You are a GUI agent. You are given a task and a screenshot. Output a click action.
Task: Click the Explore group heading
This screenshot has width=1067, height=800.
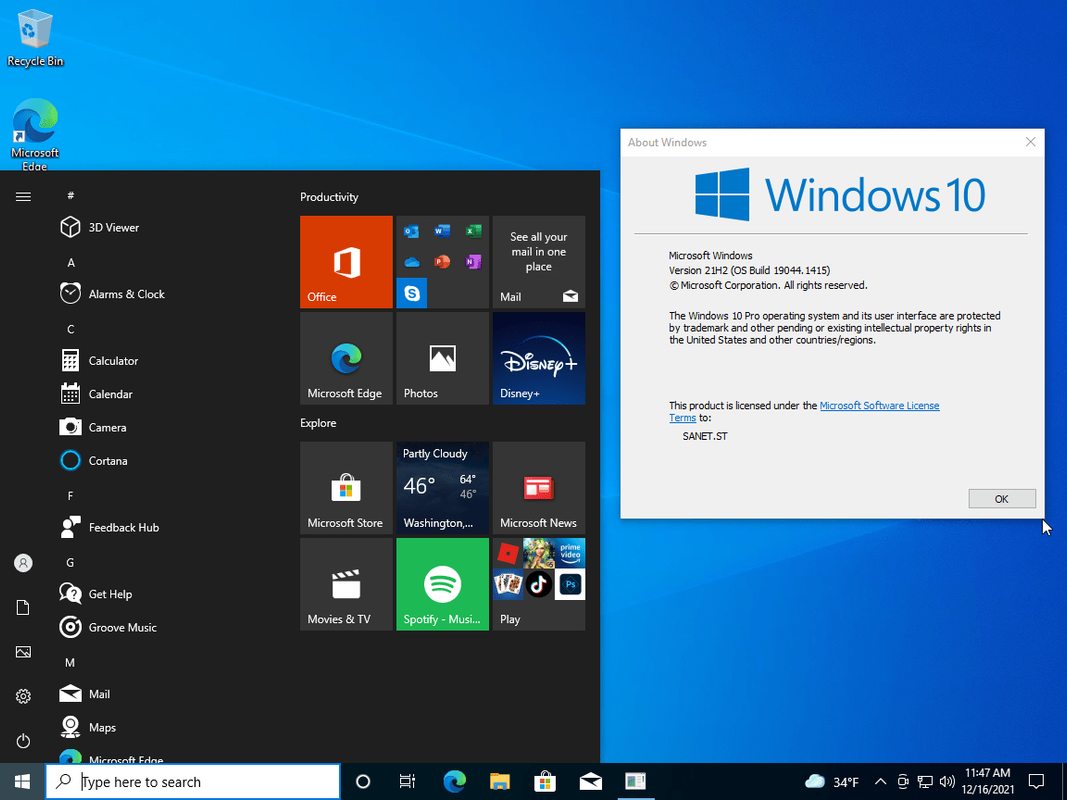tap(318, 422)
